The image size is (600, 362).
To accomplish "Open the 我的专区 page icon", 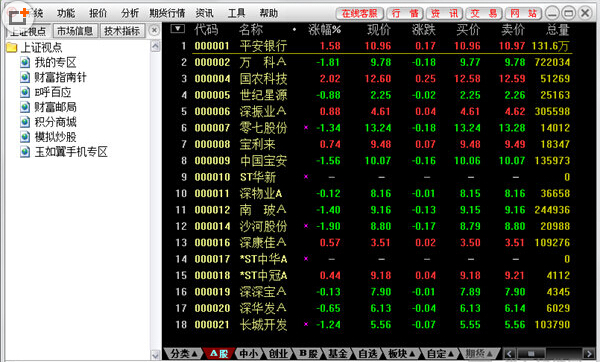I will [25, 62].
